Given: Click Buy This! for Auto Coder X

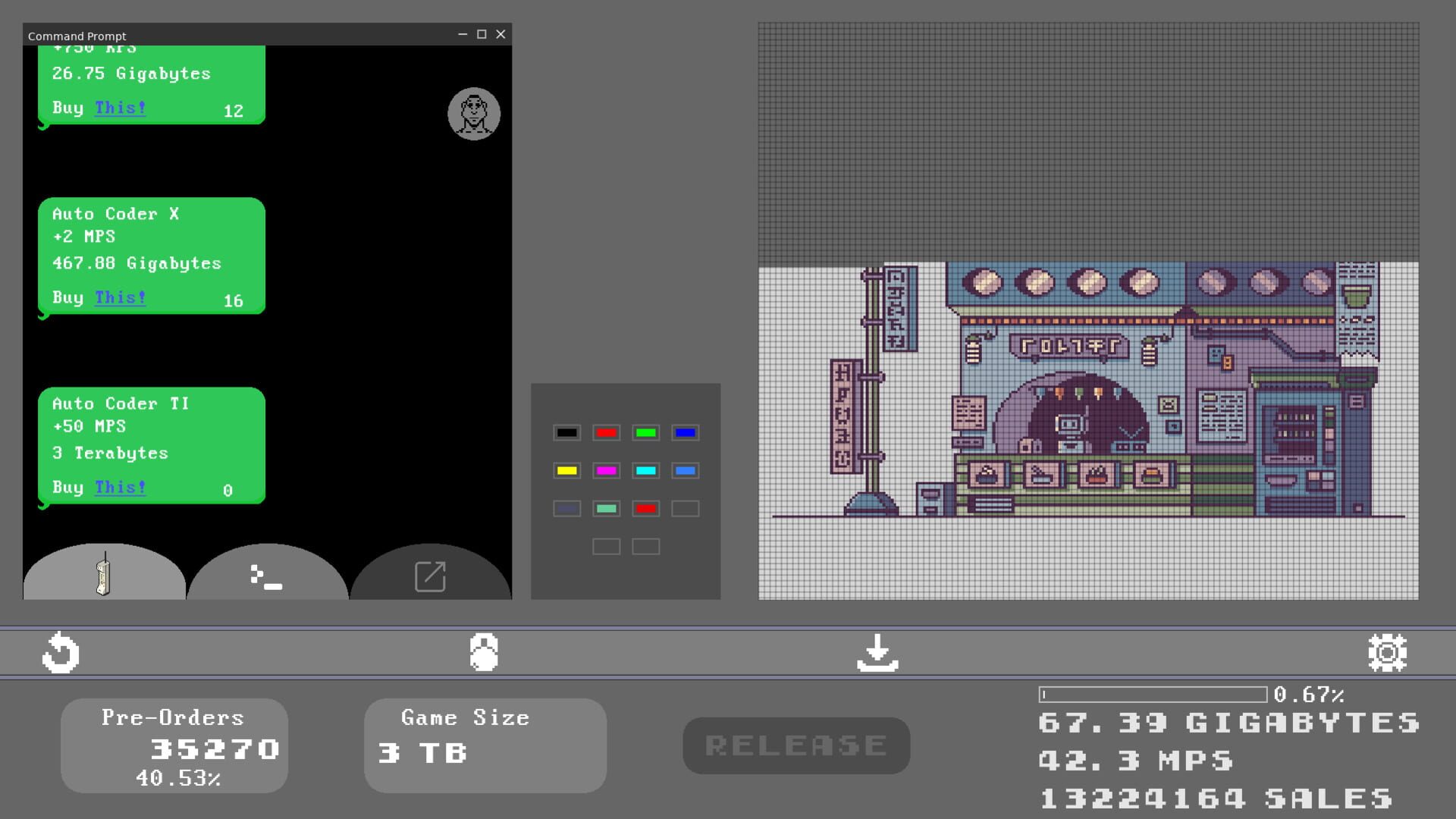Looking at the screenshot, I should point(119,297).
